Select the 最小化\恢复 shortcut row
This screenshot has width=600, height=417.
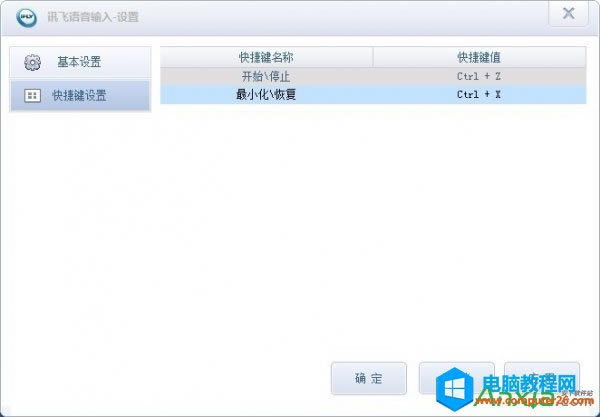tap(373, 94)
